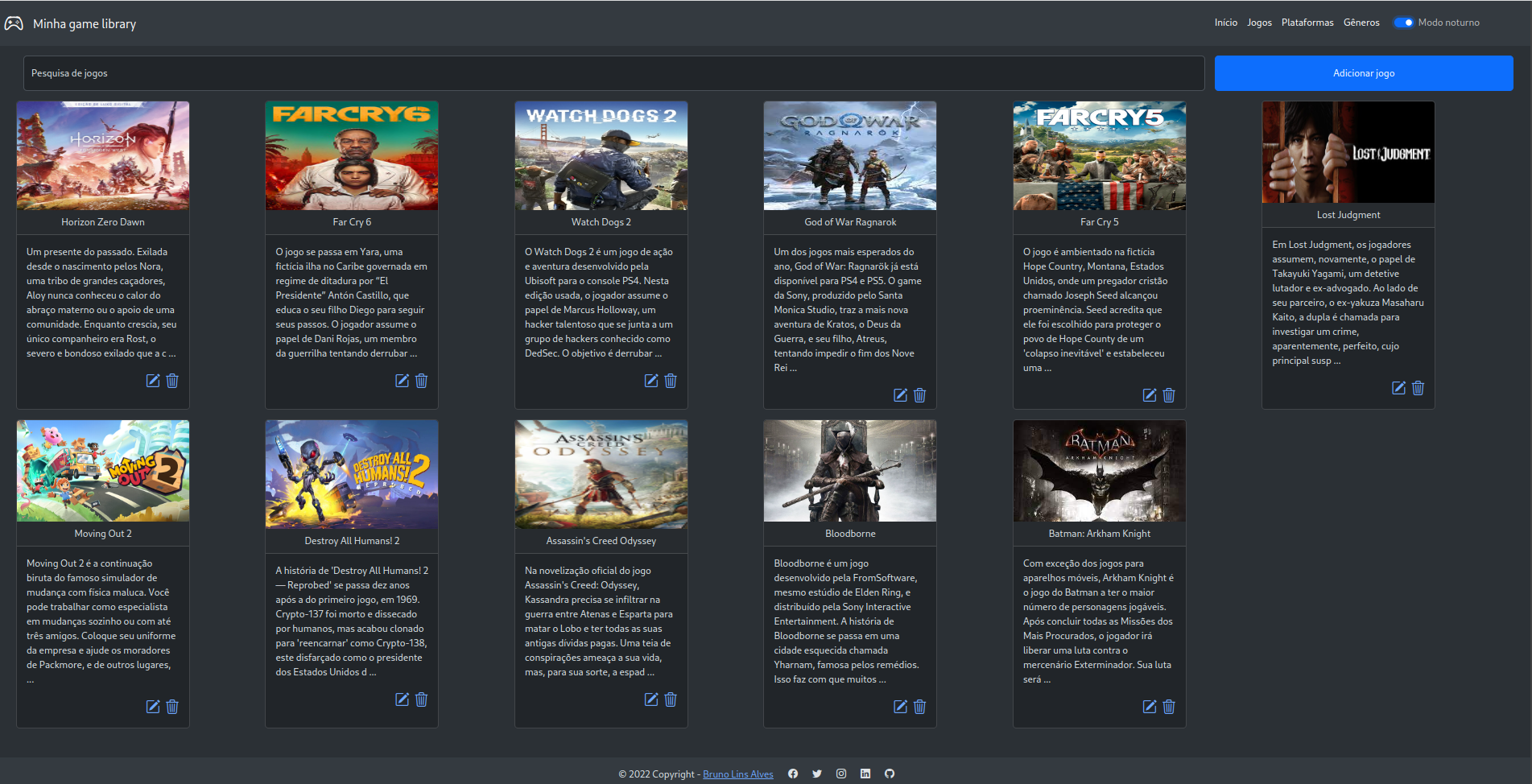Focus the Pesquisa de jogos search field

(614, 73)
